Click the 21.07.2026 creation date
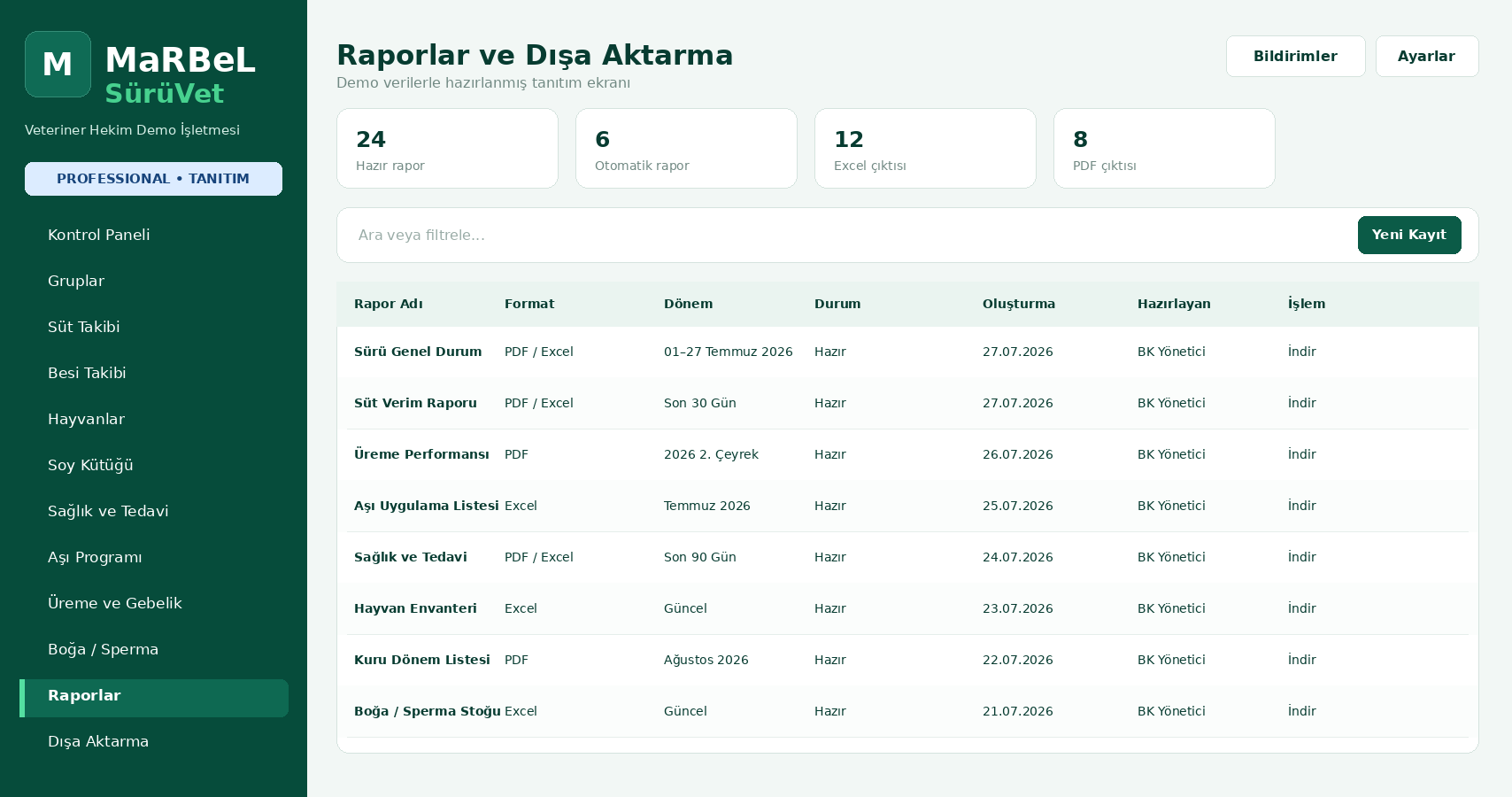This screenshot has width=1512, height=797. click(1018, 711)
